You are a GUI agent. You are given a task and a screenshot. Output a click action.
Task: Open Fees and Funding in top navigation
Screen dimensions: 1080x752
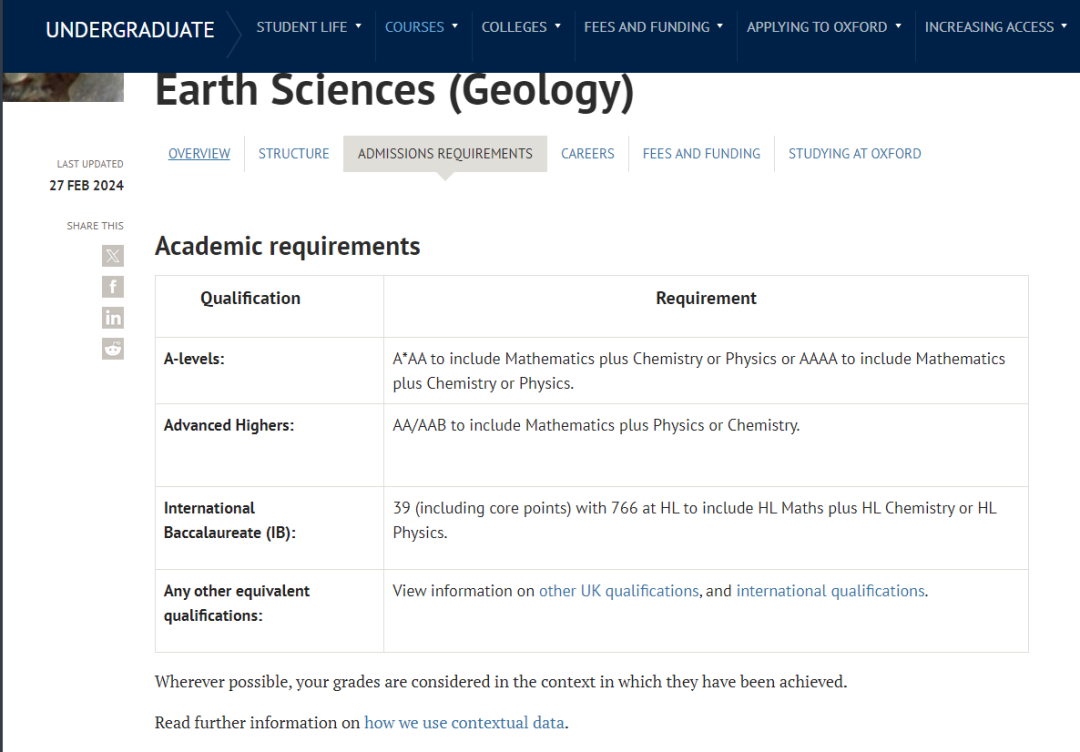coord(647,27)
